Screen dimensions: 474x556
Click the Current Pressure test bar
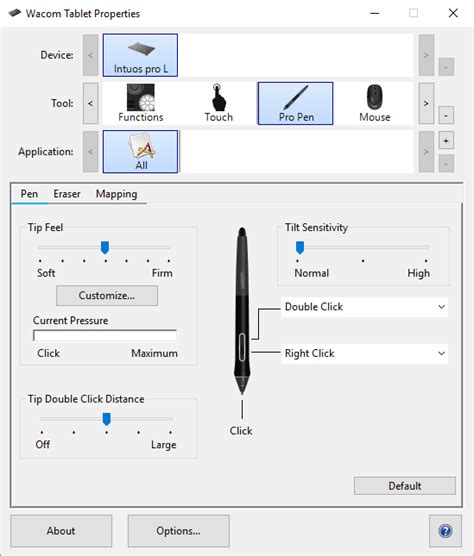click(x=105, y=335)
